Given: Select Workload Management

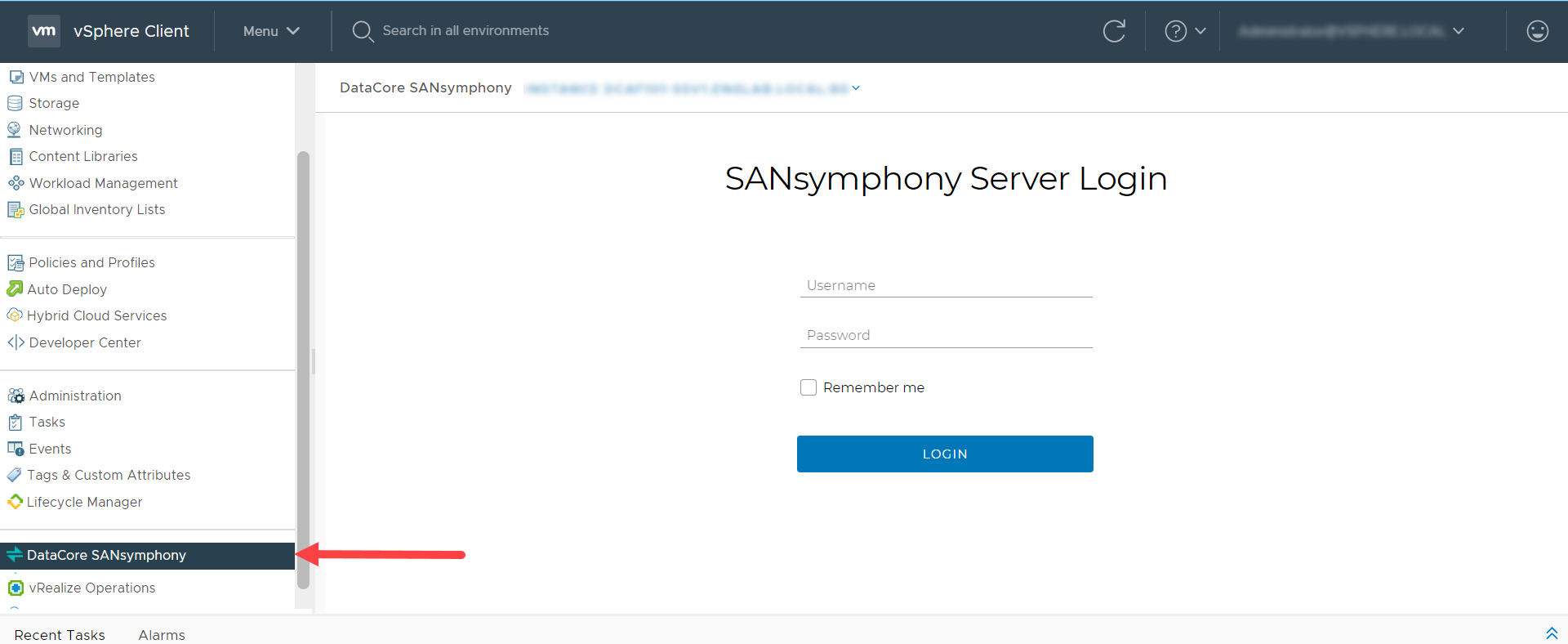Looking at the screenshot, I should 103,183.
